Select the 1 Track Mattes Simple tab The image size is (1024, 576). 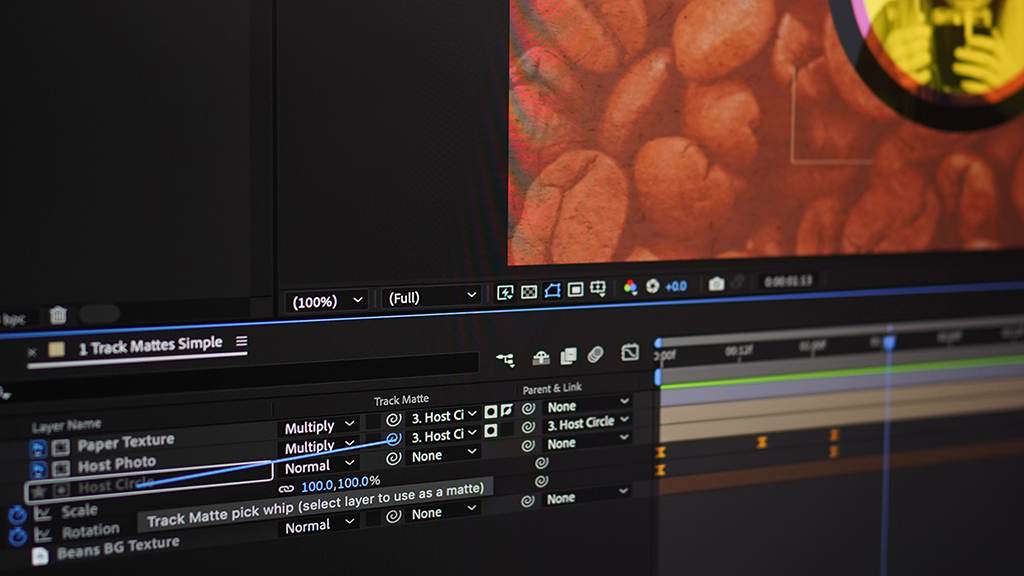150,345
